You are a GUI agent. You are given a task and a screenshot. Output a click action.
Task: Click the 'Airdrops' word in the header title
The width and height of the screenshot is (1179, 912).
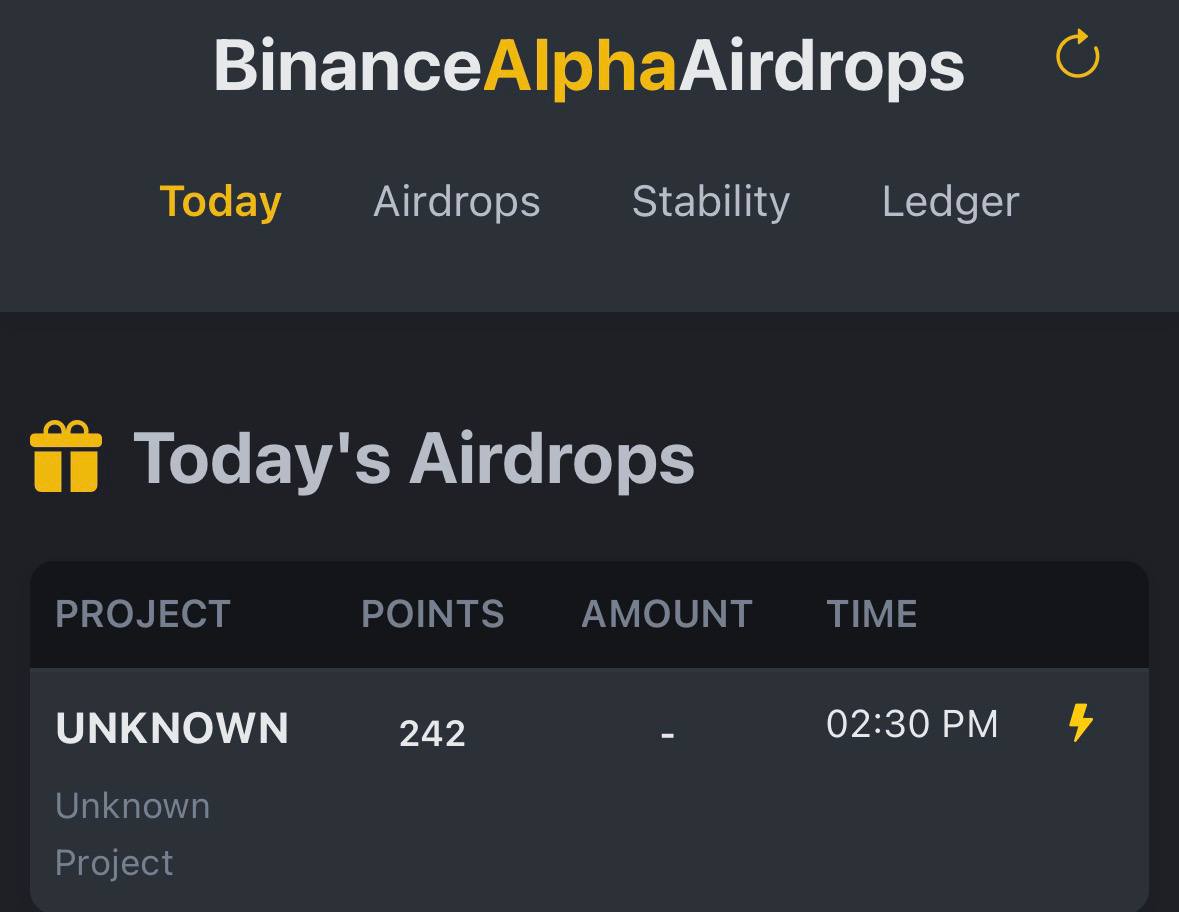821,66
